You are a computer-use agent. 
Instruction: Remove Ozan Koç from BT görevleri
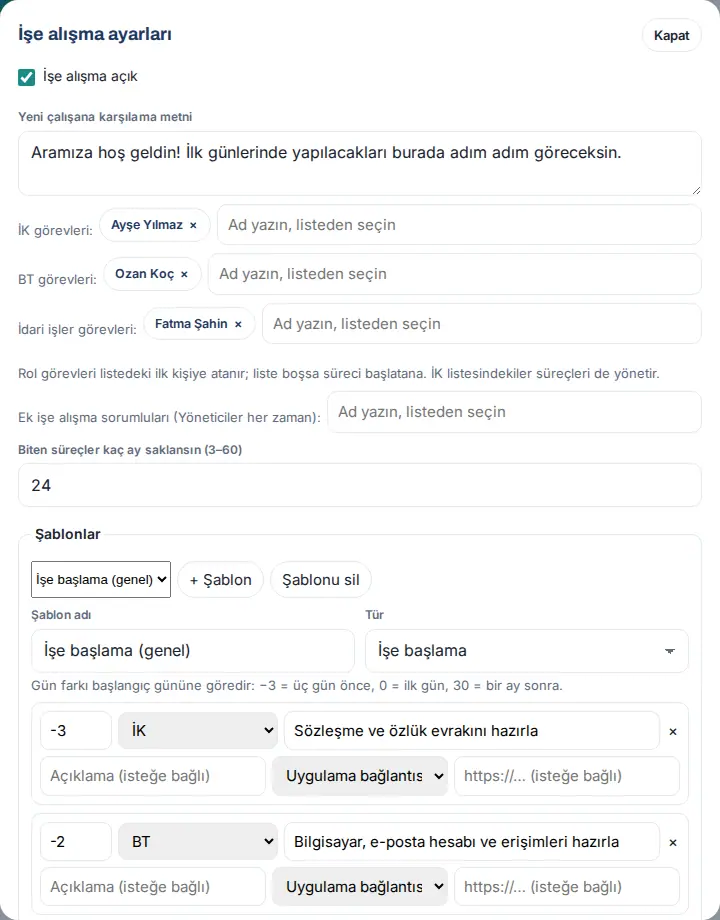tap(184, 275)
